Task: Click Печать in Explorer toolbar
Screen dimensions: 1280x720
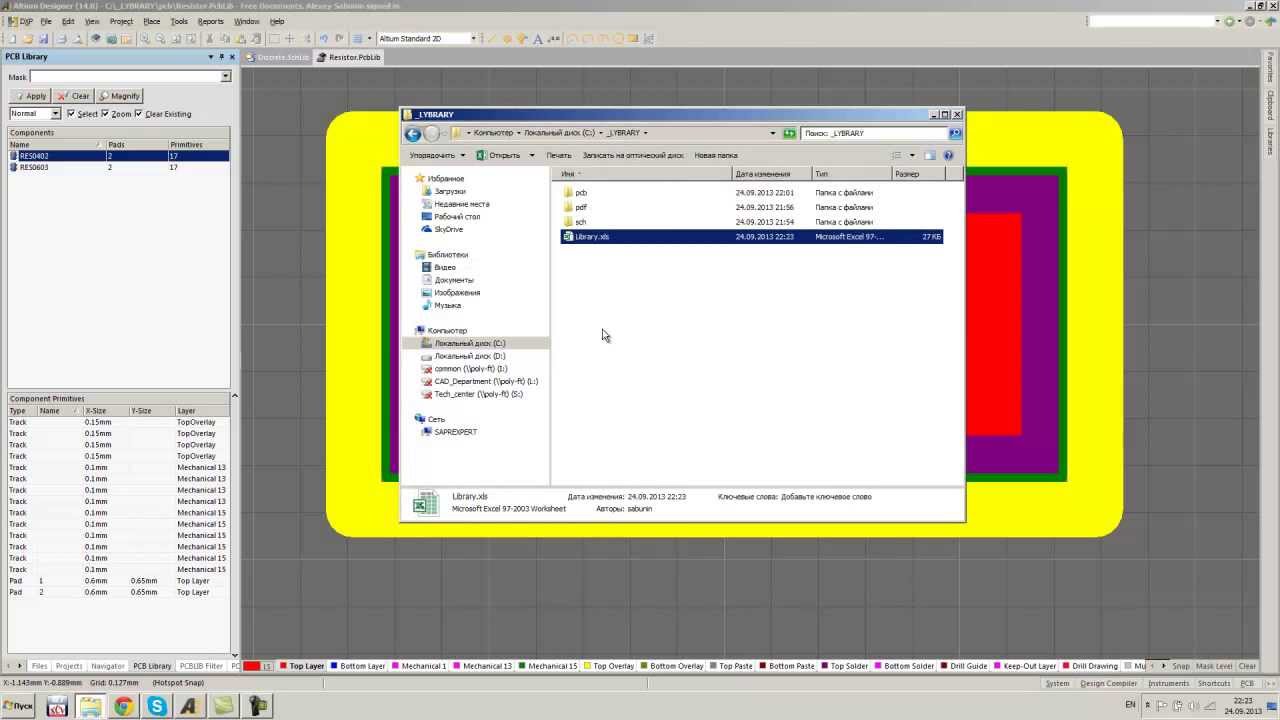Action: point(559,155)
